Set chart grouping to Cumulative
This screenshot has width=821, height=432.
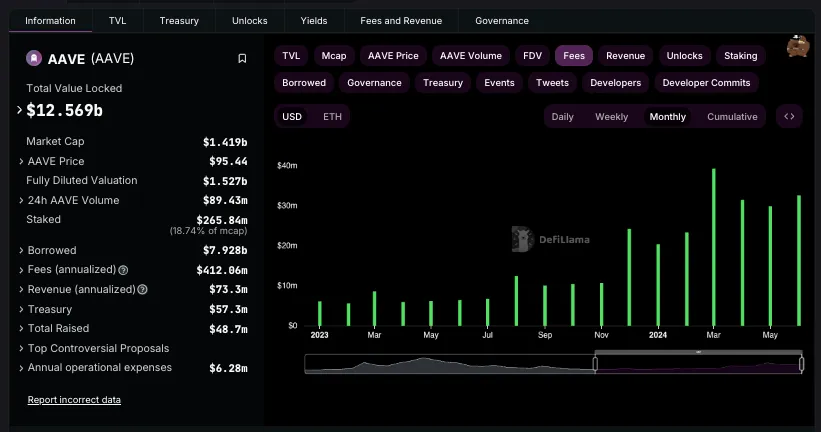(x=732, y=117)
